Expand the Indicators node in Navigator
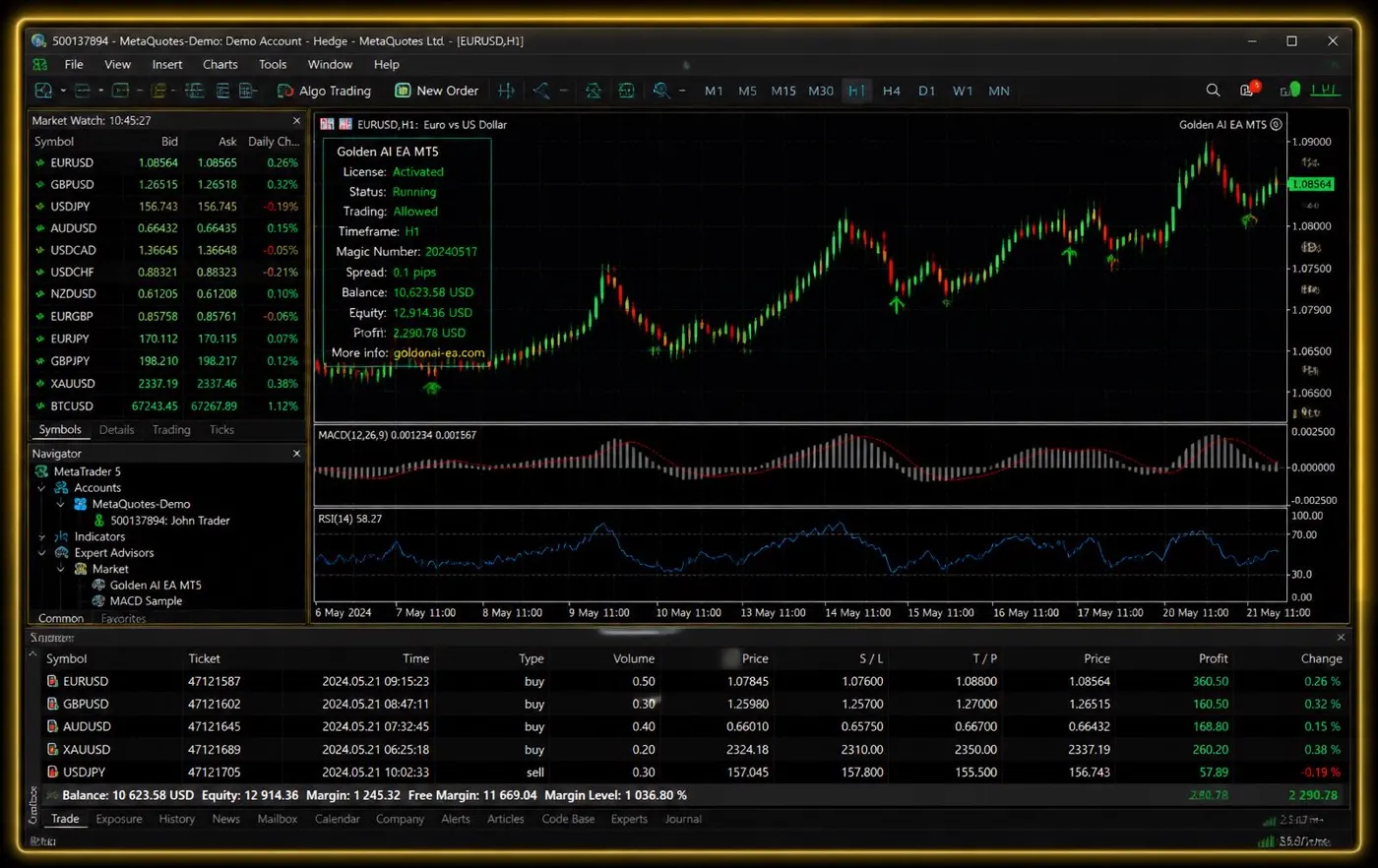 point(41,537)
